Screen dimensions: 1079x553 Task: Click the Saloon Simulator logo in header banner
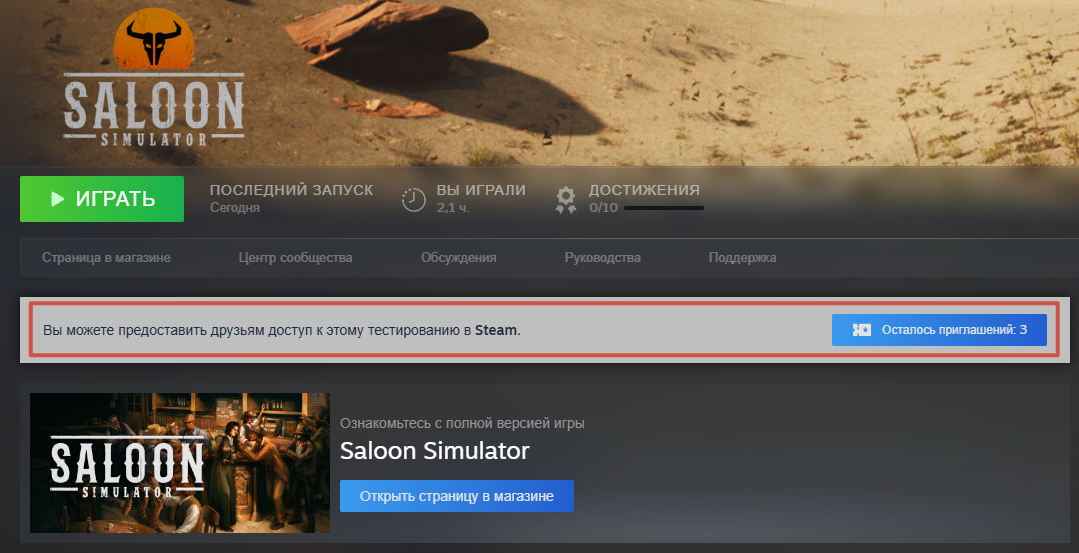click(154, 76)
